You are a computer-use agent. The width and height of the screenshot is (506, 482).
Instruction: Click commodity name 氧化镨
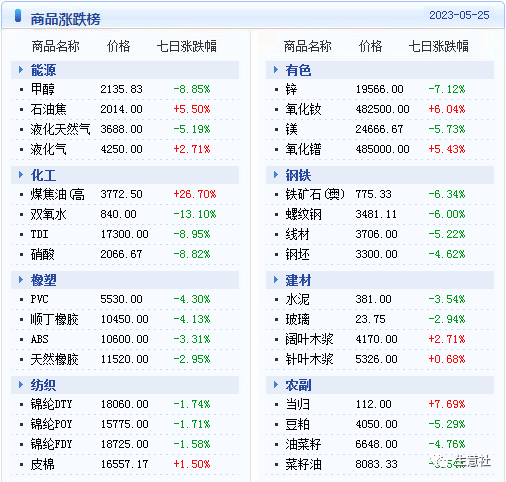303,149
